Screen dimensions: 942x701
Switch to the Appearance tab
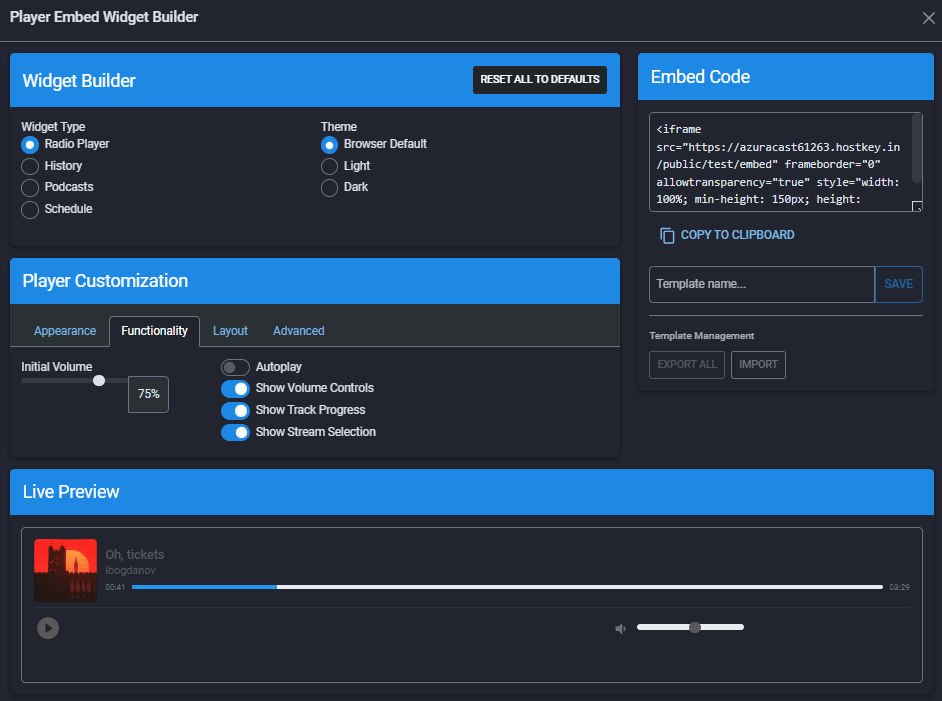coord(65,331)
